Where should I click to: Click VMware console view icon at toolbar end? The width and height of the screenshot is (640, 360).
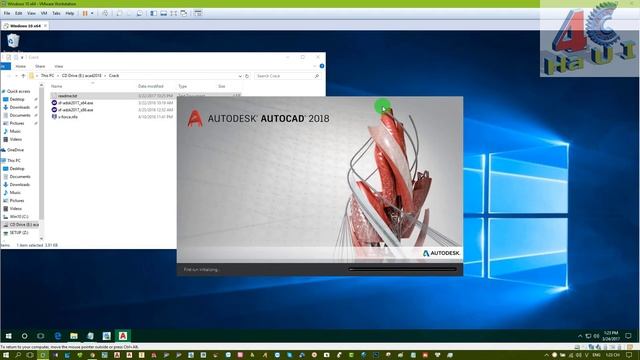[x=198, y=13]
